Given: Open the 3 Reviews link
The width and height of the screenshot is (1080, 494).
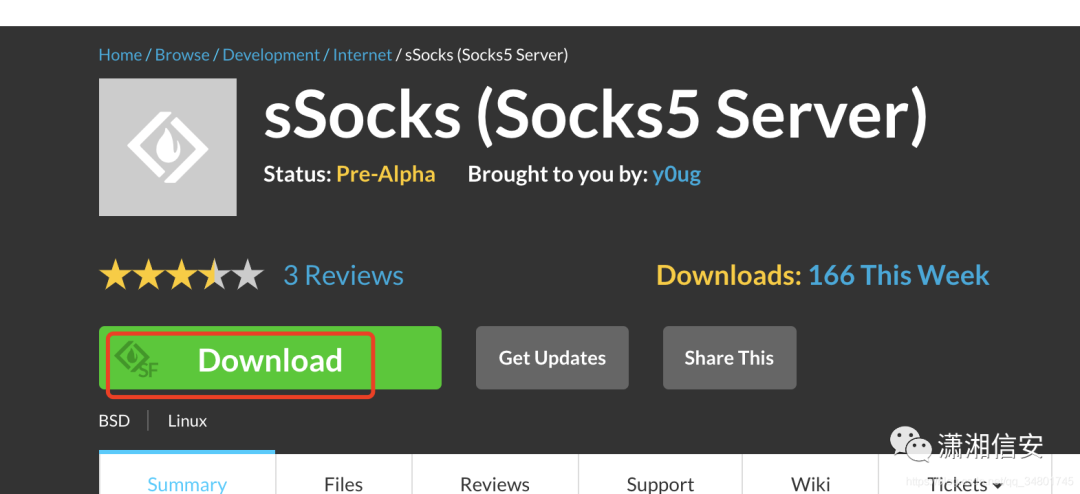Looking at the screenshot, I should tap(344, 276).
